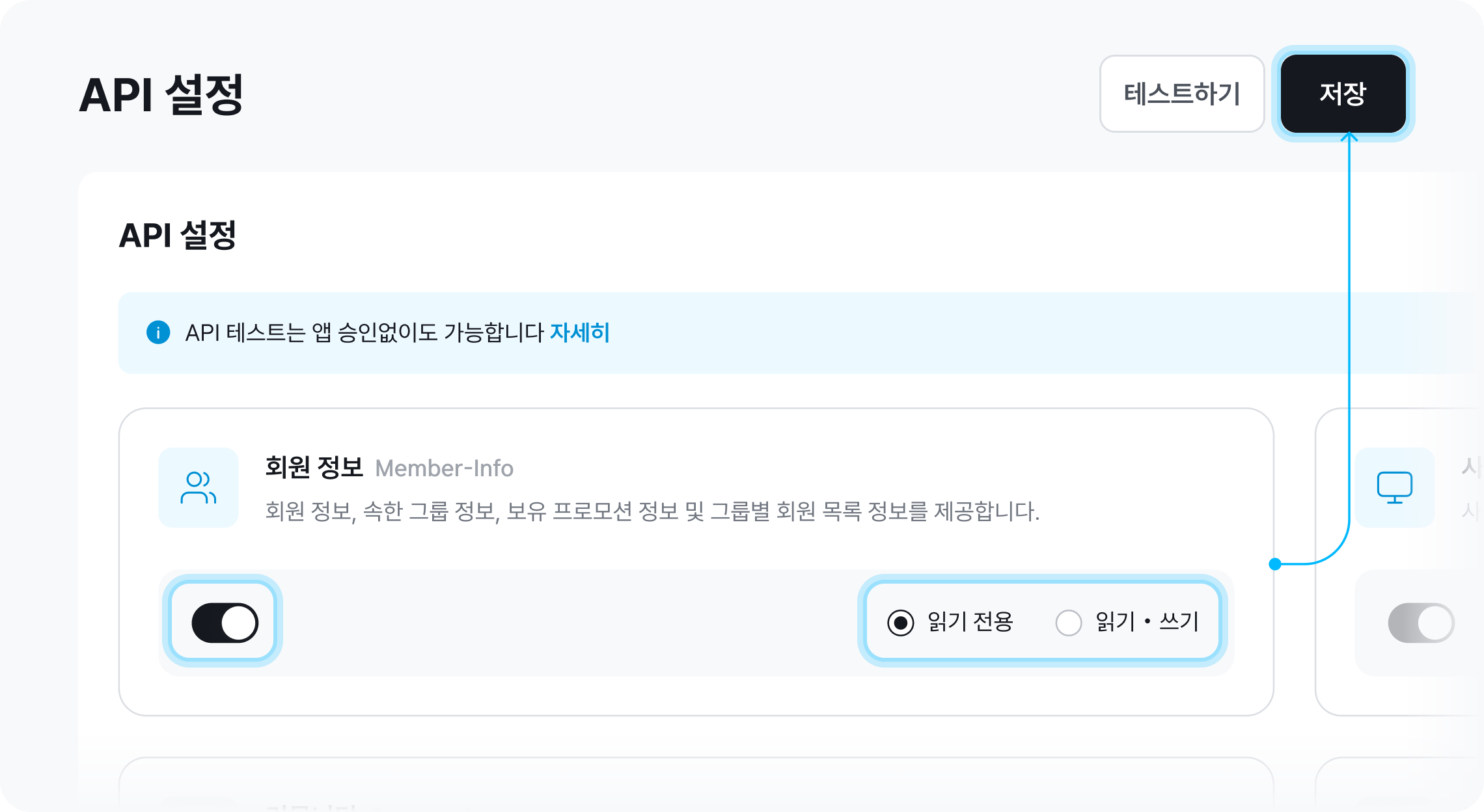The image size is (1484, 812).
Task: Click the API 설정 section heading inside the panel
Action: [177, 235]
